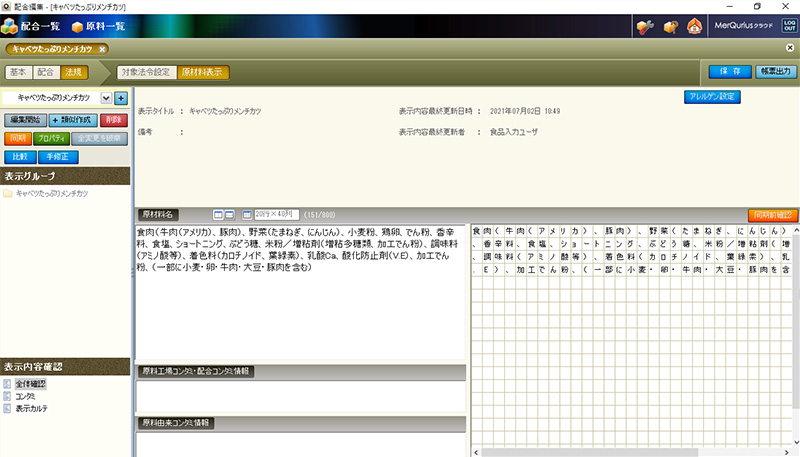Image resolution: width=800 pixels, height=457 pixels.
Task: Click the package box icon in header
Action: (x=670, y=25)
